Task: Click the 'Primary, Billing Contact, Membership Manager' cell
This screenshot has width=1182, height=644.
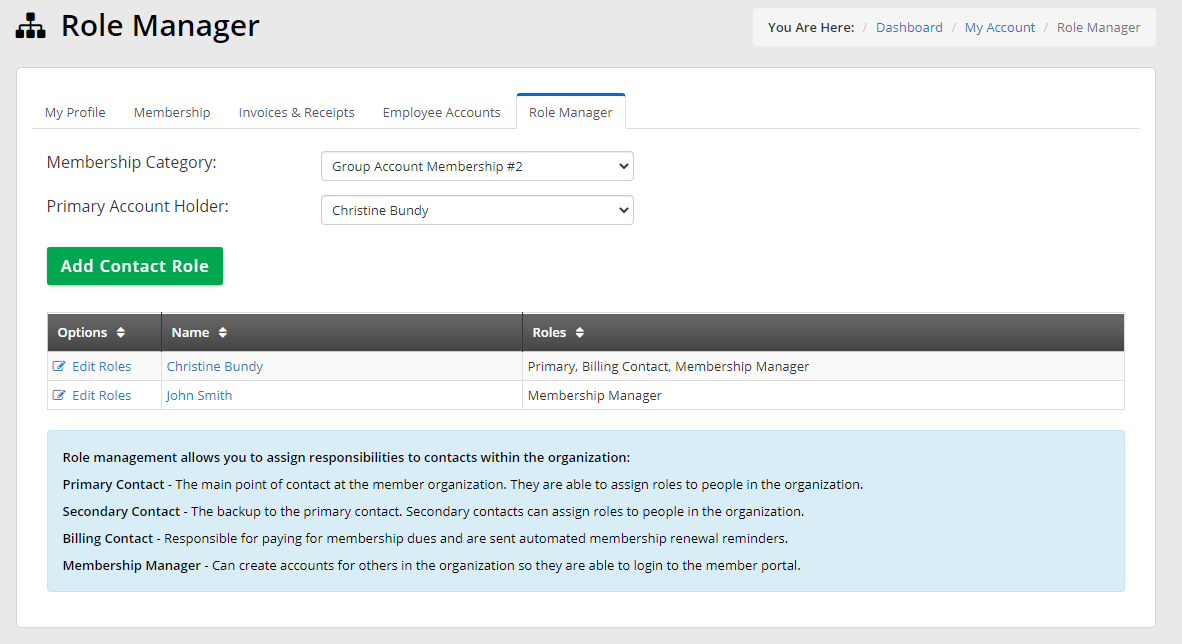Action: pyautogui.click(x=823, y=366)
